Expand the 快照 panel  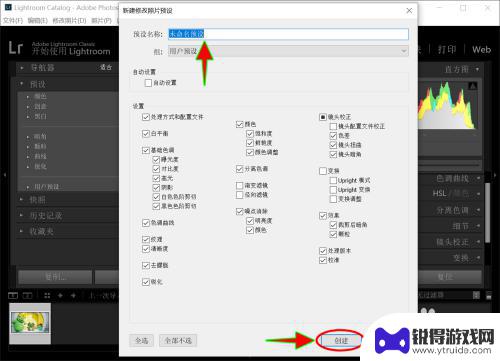pos(22,199)
